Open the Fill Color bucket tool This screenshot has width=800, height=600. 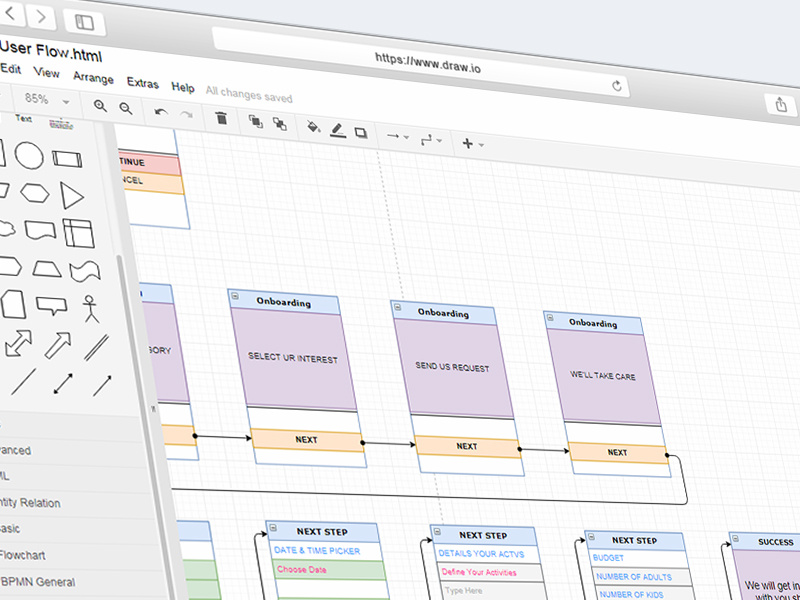coord(312,127)
